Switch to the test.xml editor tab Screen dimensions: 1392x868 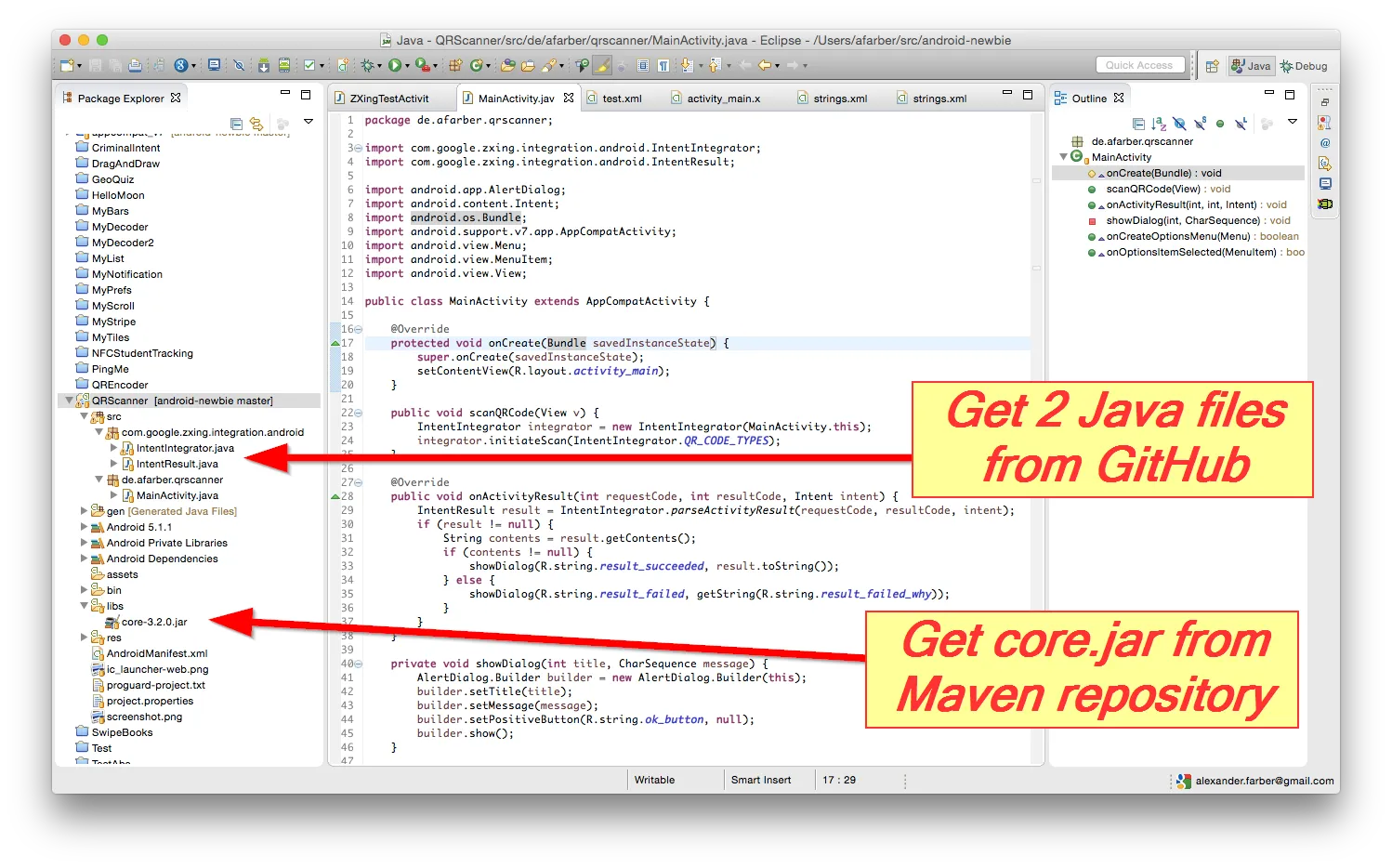click(613, 99)
